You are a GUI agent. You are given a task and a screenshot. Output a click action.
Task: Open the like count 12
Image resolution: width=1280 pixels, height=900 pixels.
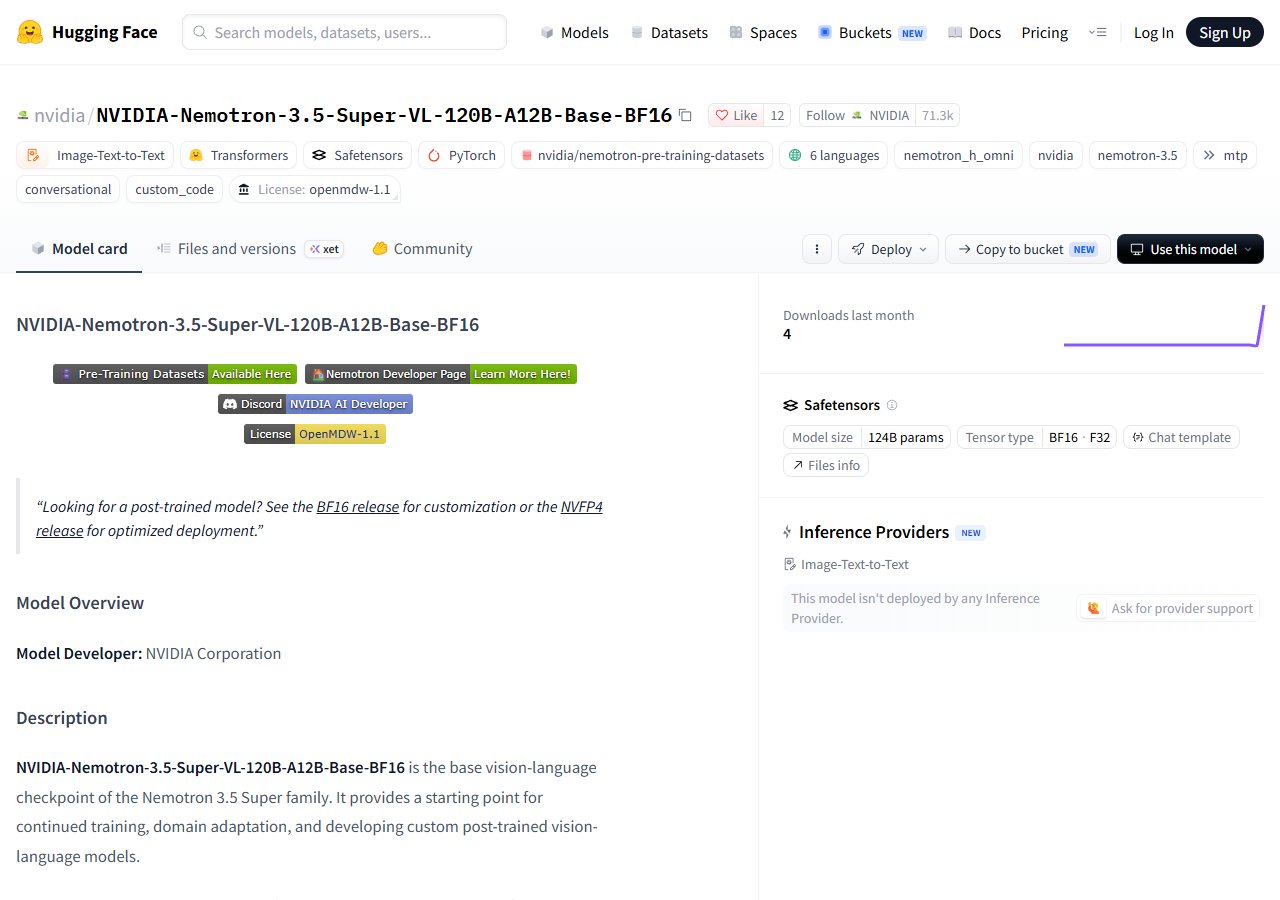[777, 115]
